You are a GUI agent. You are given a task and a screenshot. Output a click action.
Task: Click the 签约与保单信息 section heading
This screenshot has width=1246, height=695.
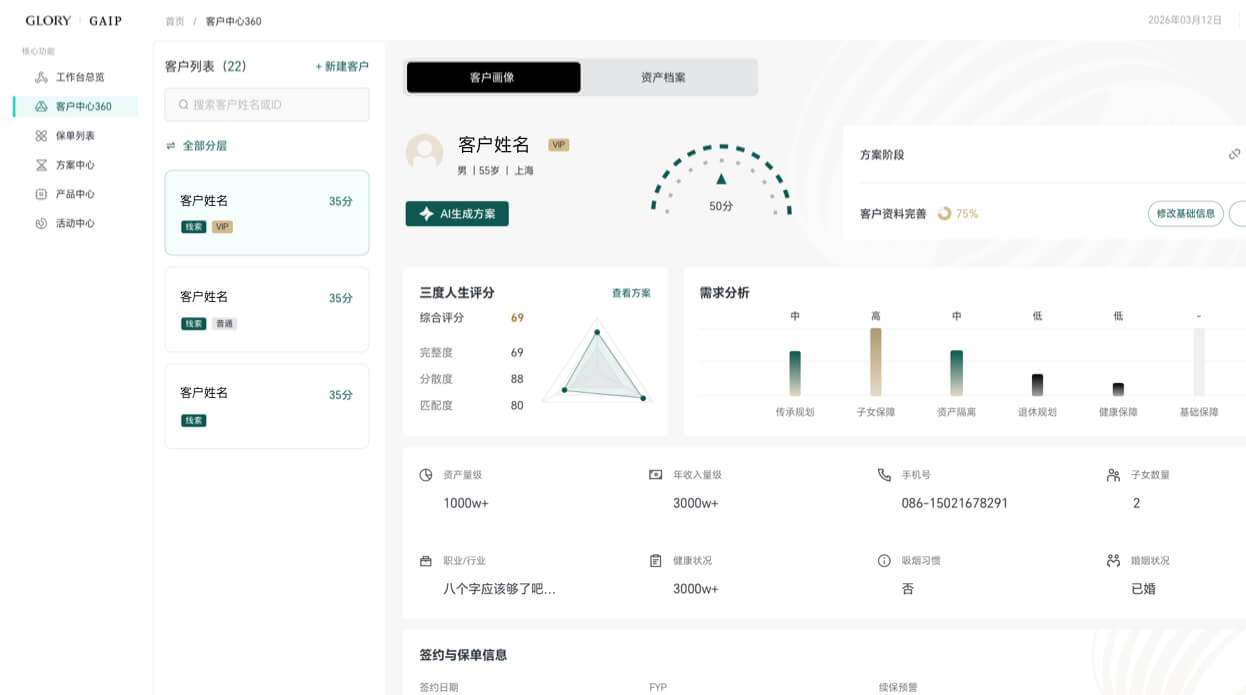click(463, 655)
